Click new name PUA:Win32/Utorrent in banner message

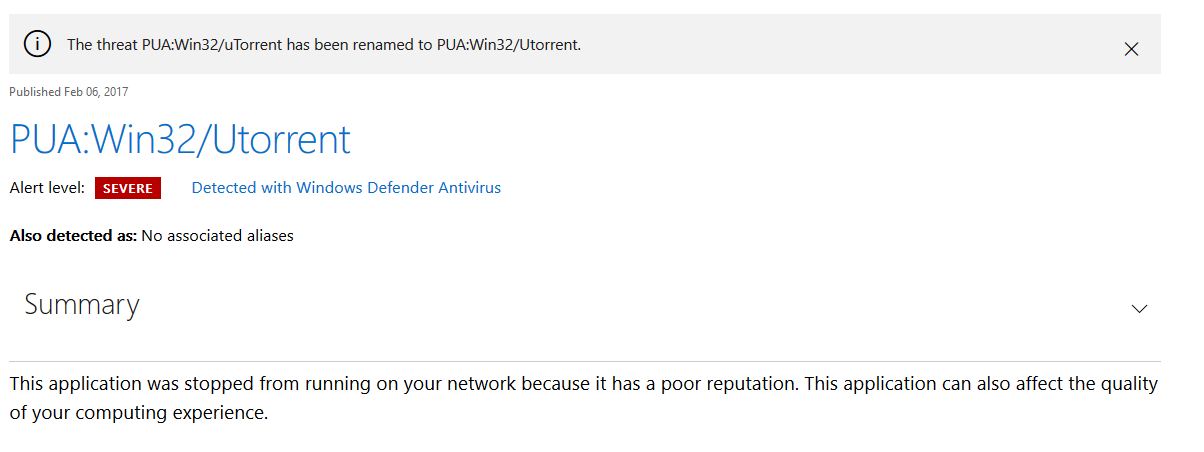(x=508, y=45)
